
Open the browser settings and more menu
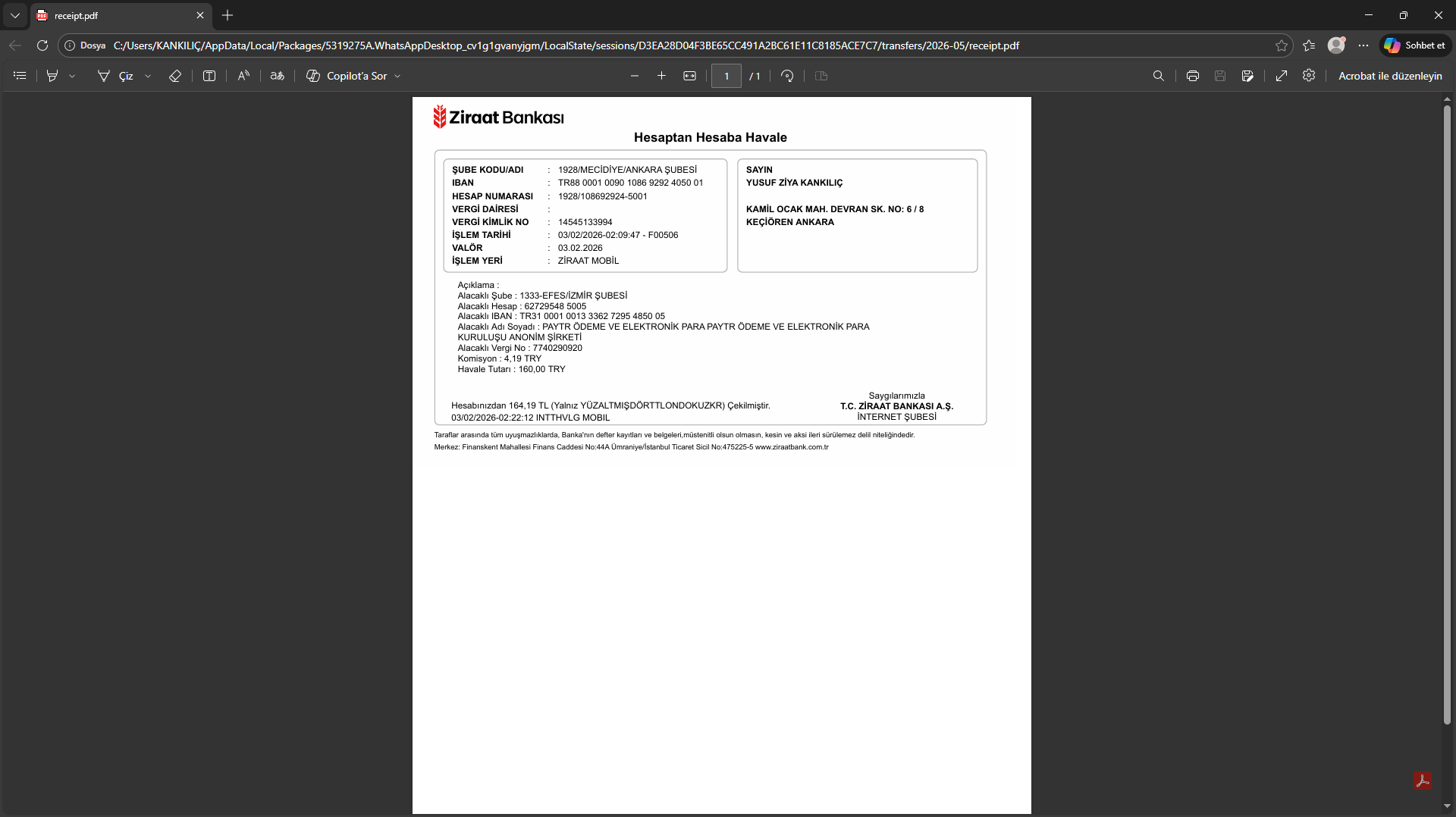coord(1363,45)
